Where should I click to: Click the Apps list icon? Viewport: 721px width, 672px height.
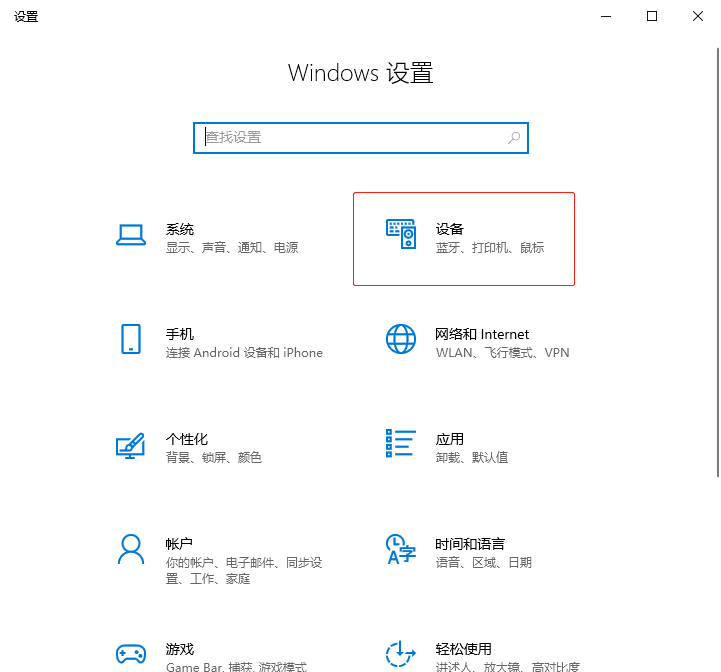(401, 443)
